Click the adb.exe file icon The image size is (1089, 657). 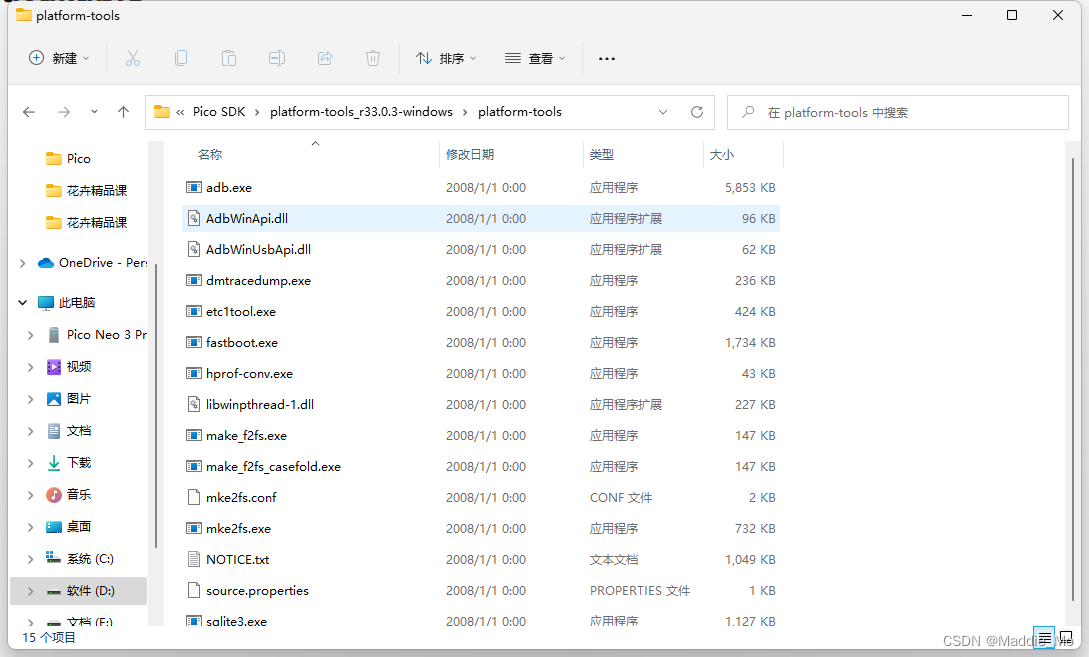pos(194,188)
